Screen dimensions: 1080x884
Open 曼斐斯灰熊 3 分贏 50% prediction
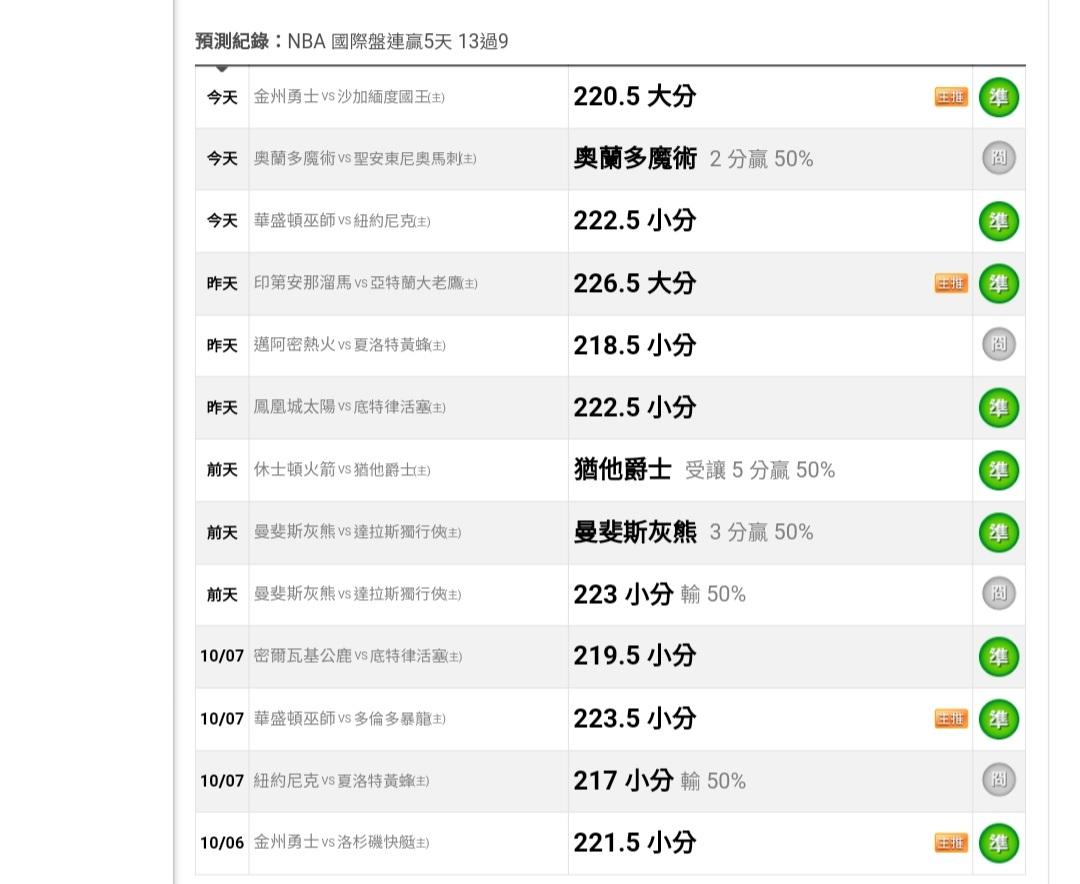tap(693, 532)
